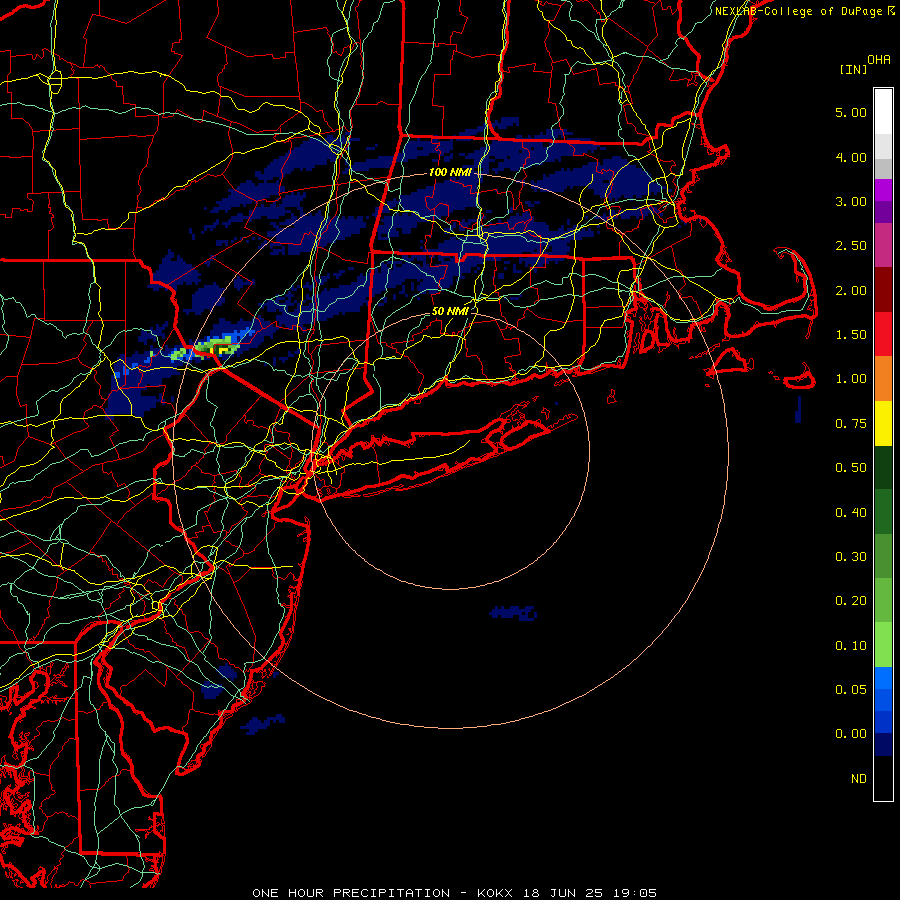Click the 2.00 legend value
900x900 pixels.
[851, 290]
